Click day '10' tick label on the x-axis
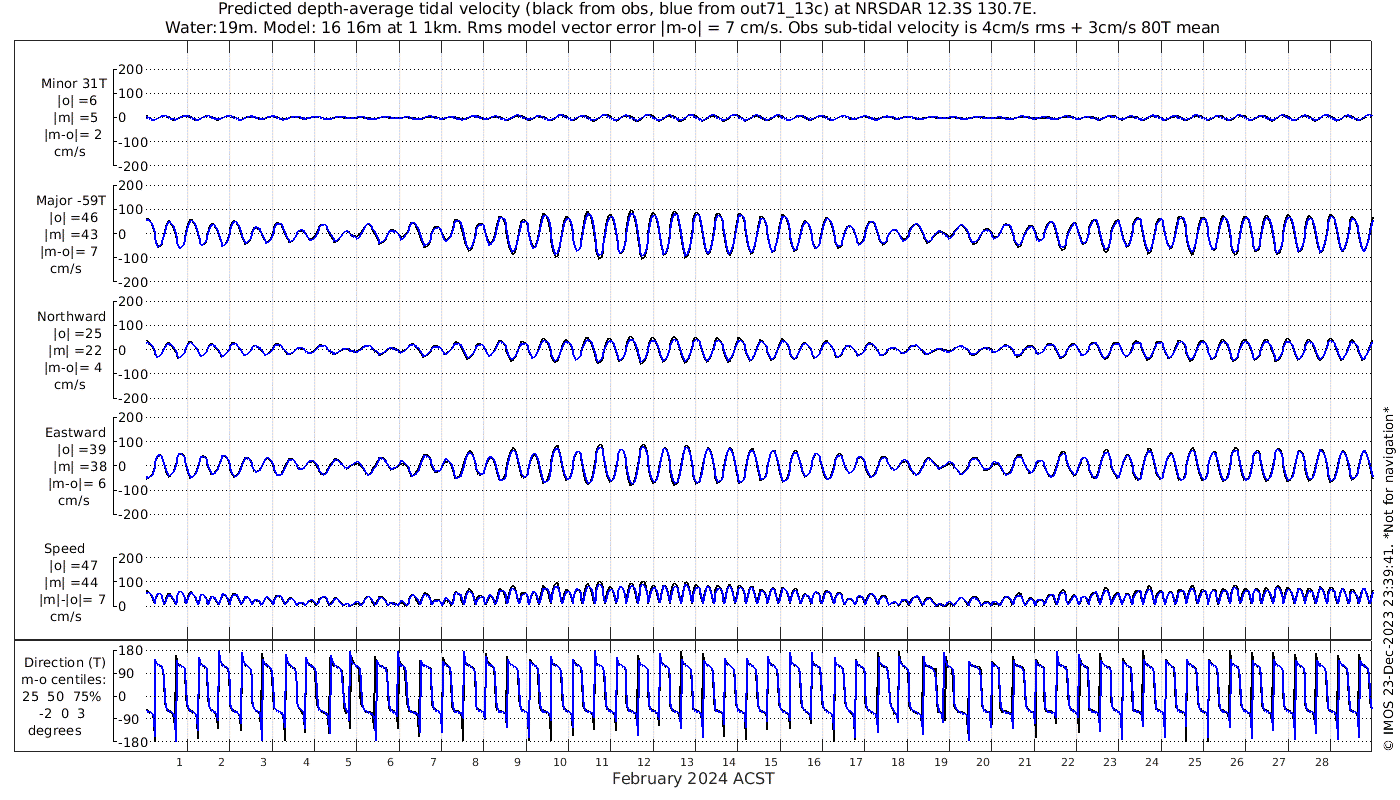The height and width of the screenshot is (800, 1400). [x=560, y=762]
